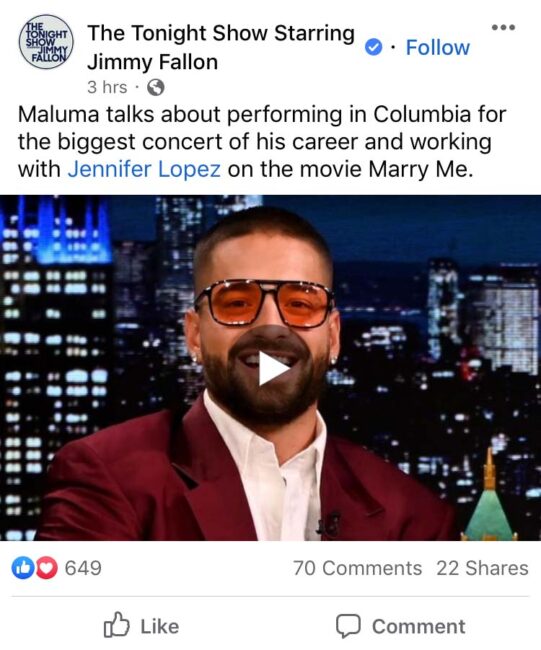541x650 pixels.
Task: Click the red heart reaction icon
Action: [x=46, y=568]
